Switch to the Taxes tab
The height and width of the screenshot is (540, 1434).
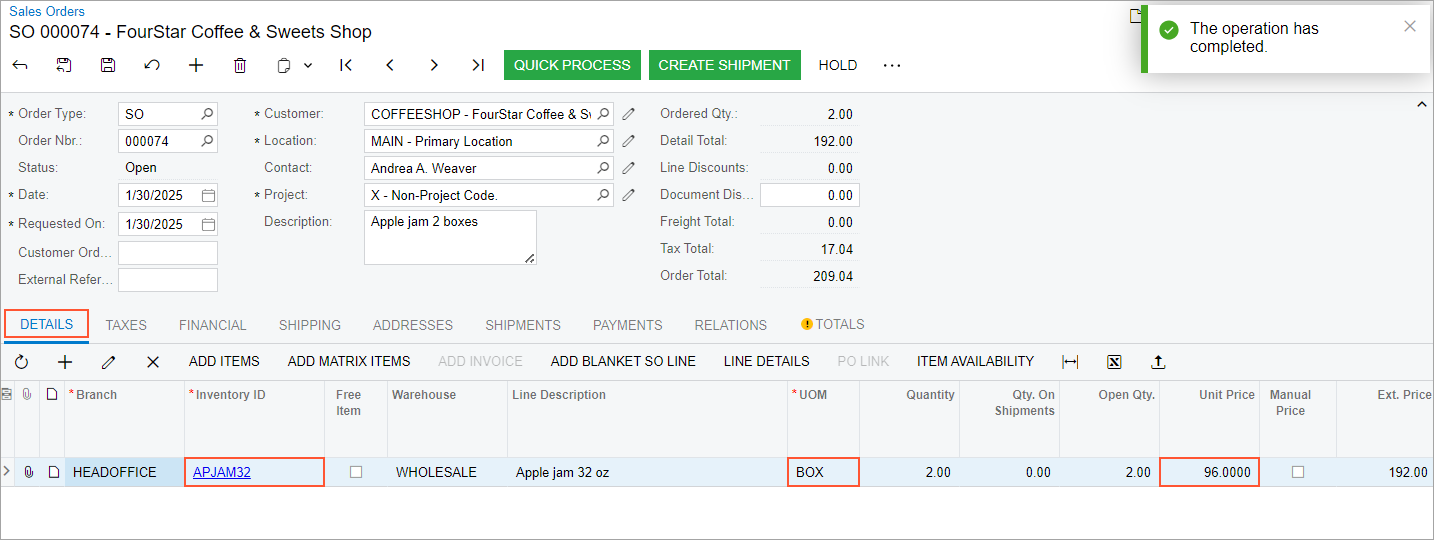126,325
